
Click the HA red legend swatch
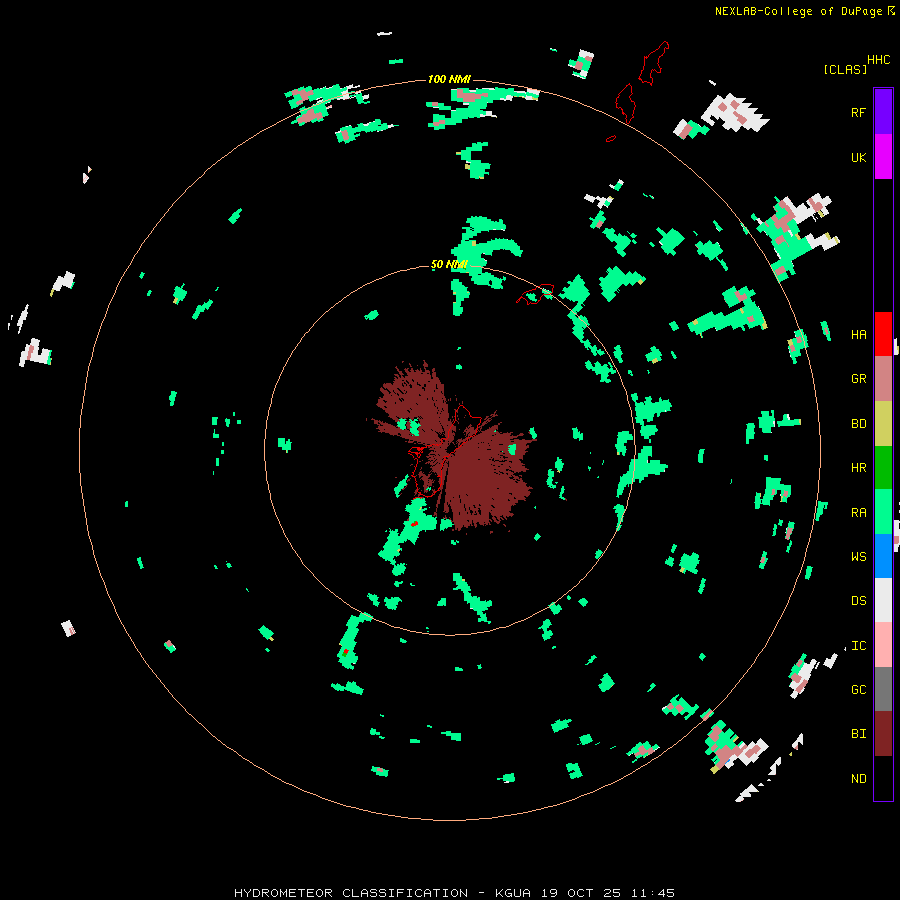[x=883, y=334]
